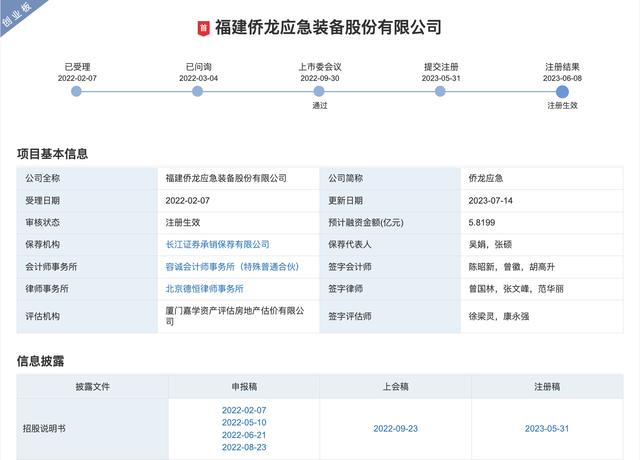Open prospectus 申报稿 dated 2022-08-23
The height and width of the screenshot is (460, 640).
tap(244, 447)
